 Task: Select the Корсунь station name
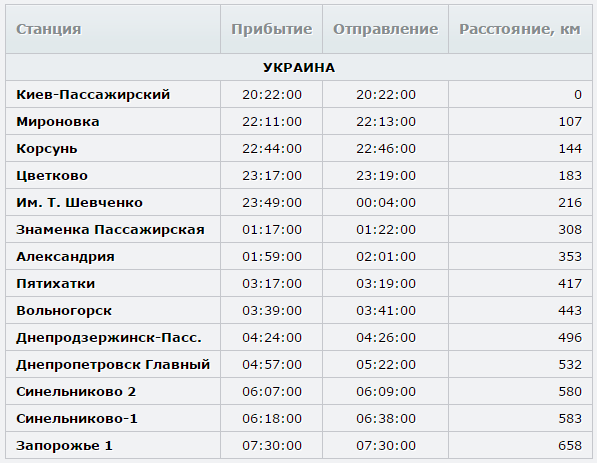pyautogui.click(x=46, y=148)
